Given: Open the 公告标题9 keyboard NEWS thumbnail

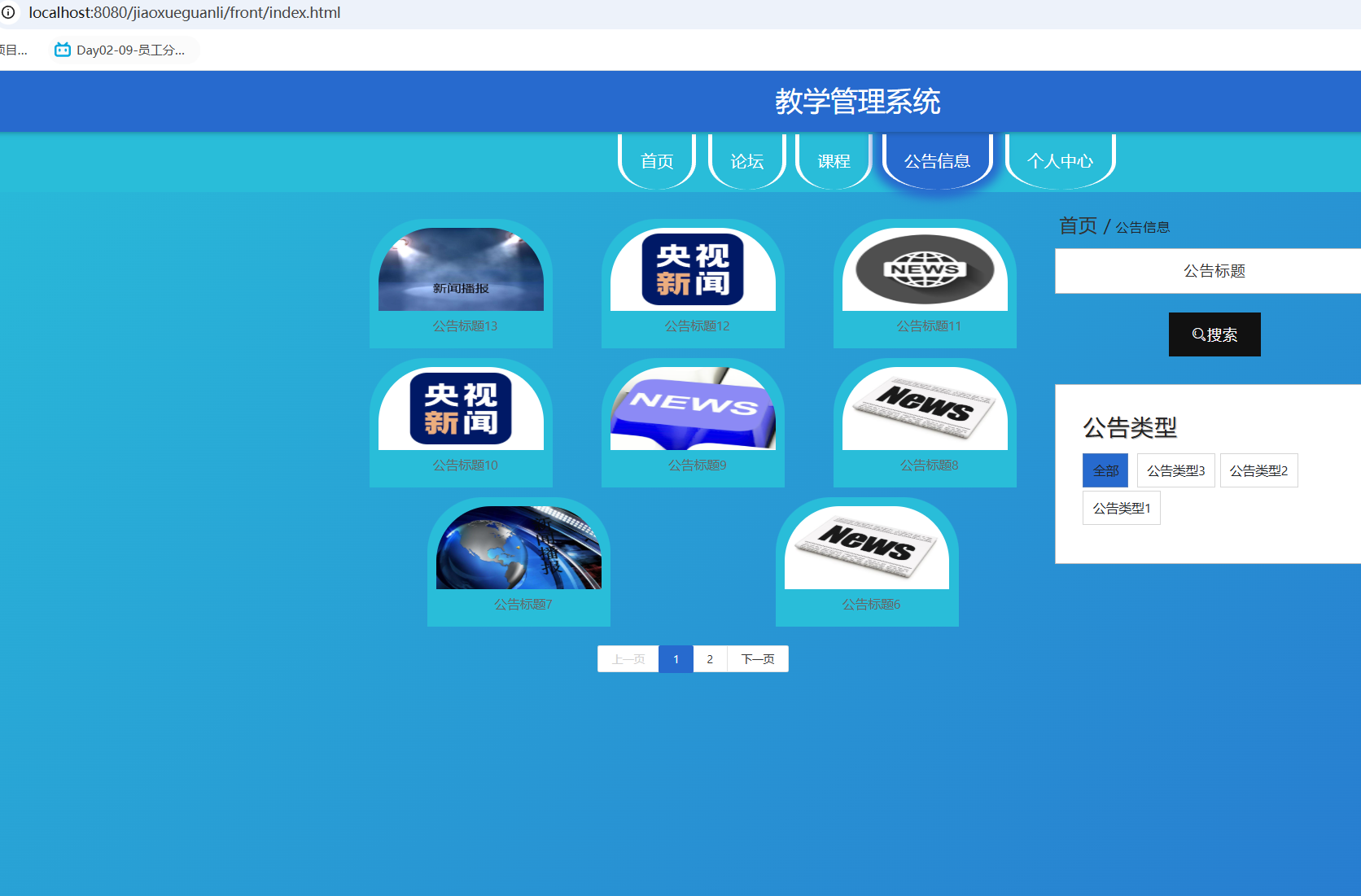Looking at the screenshot, I should 693,409.
